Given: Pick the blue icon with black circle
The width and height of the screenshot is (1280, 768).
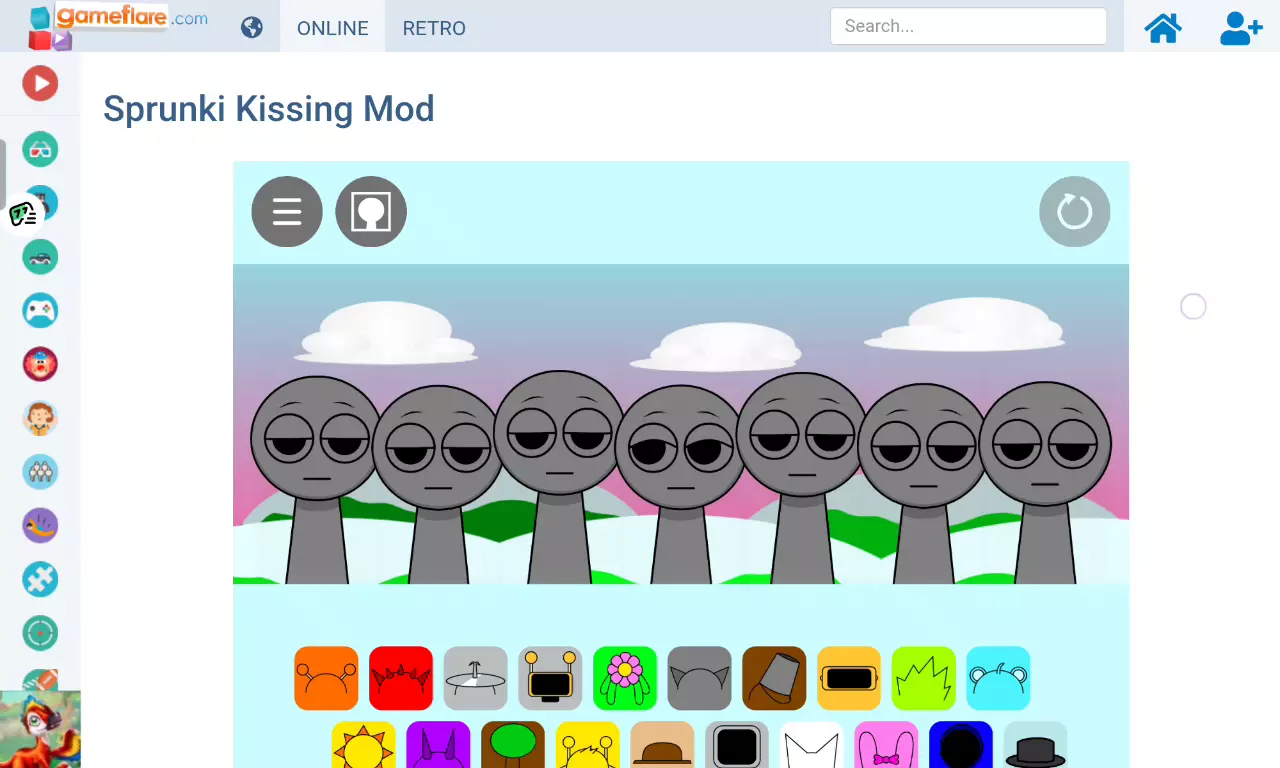Looking at the screenshot, I should tap(961, 745).
